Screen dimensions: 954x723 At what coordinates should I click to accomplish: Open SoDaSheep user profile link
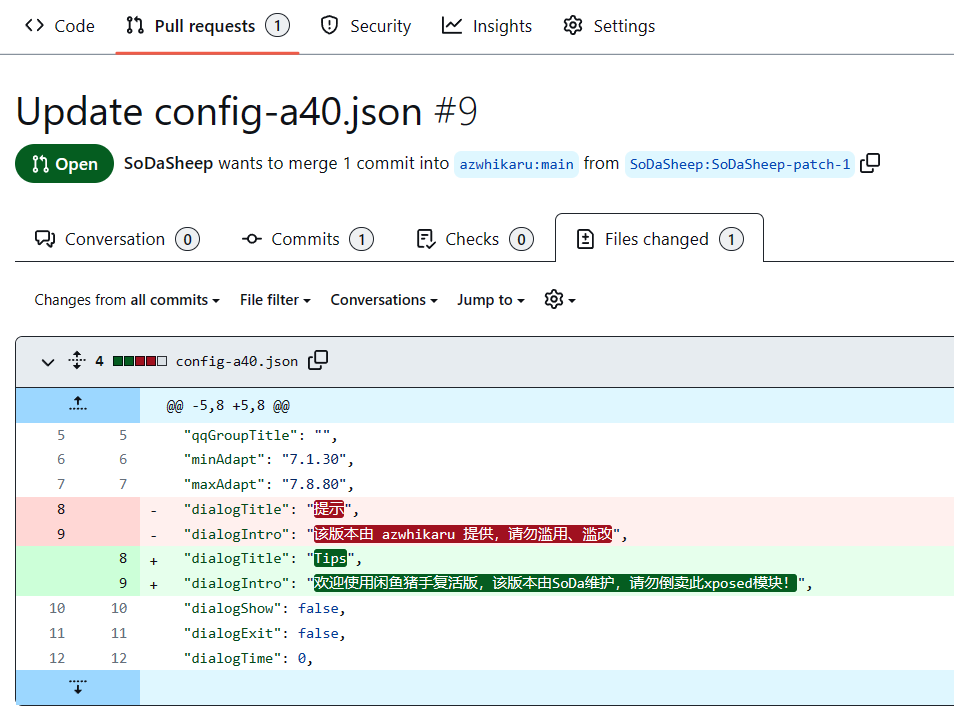169,164
